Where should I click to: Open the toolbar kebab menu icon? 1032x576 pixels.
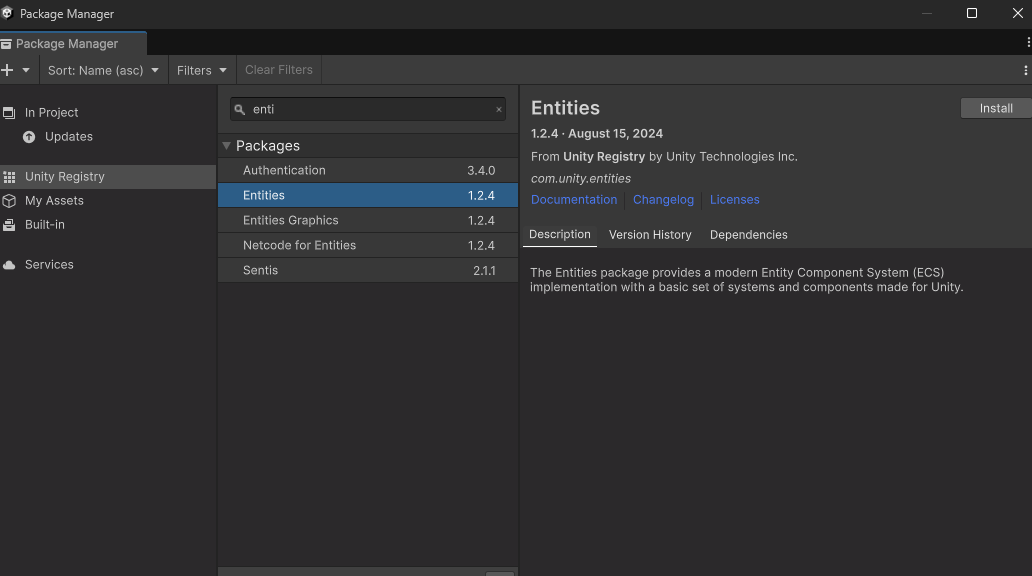[1025, 70]
